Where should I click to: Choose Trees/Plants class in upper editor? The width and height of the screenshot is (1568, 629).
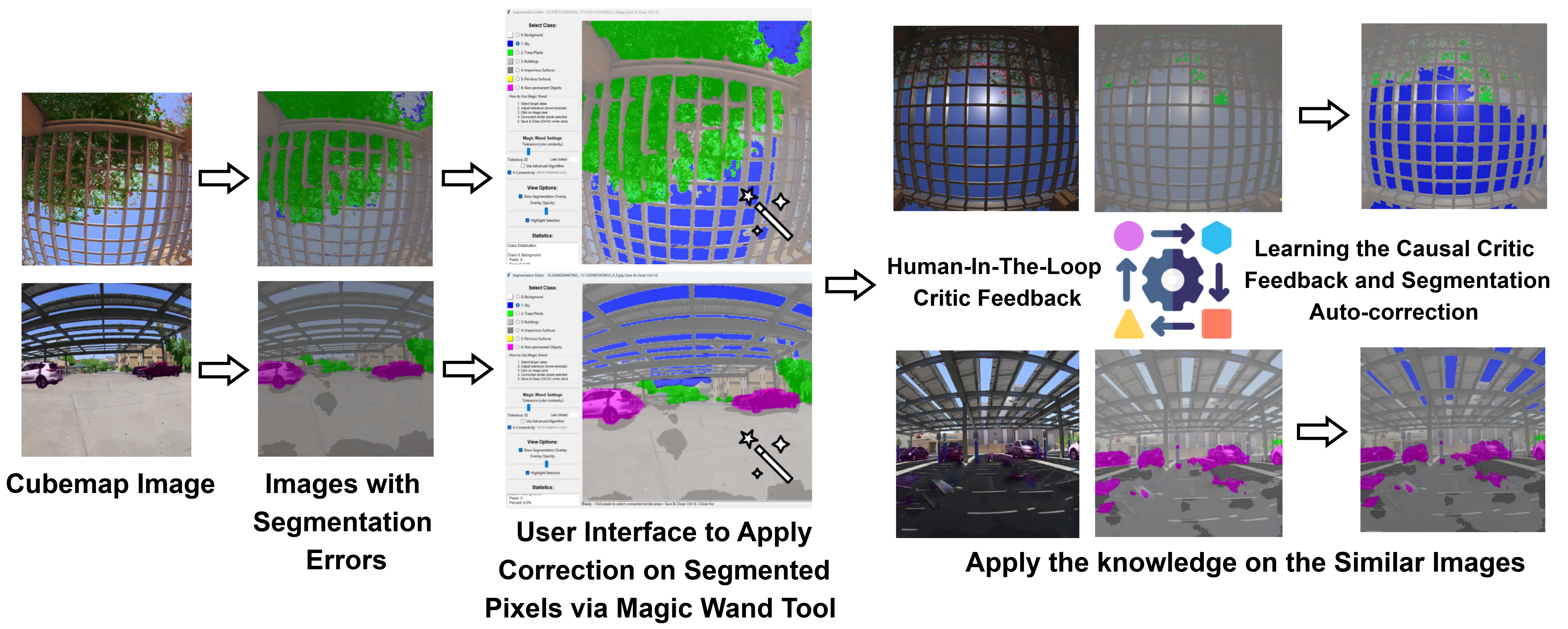(x=518, y=52)
